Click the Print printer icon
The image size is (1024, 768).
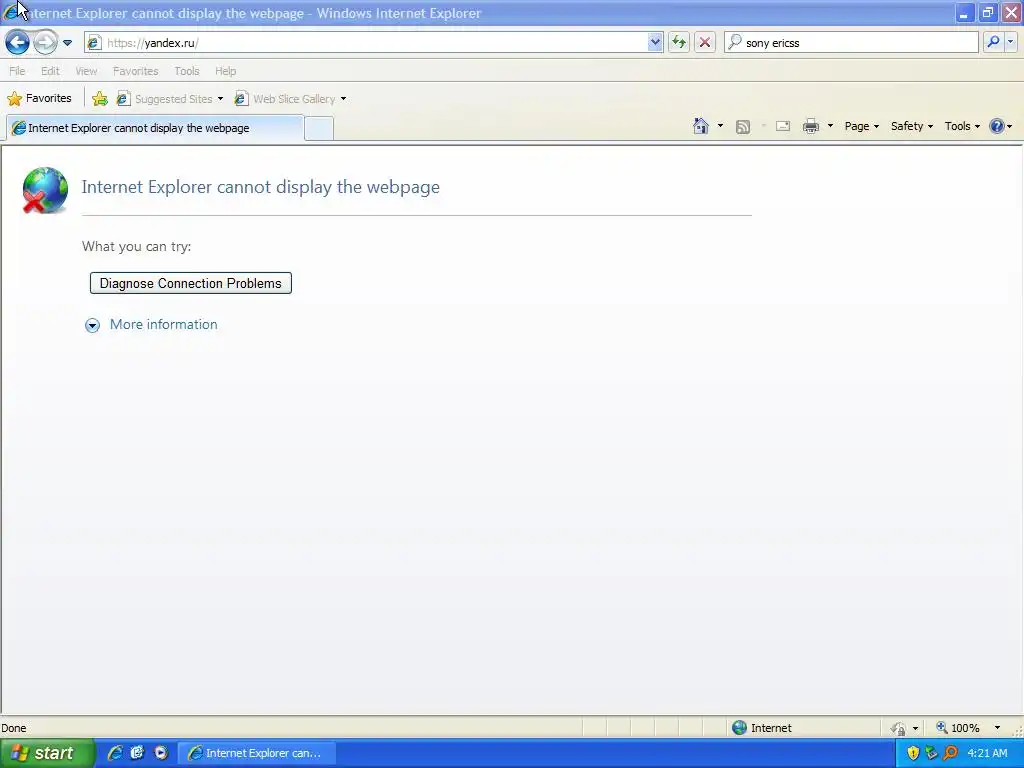pos(811,126)
